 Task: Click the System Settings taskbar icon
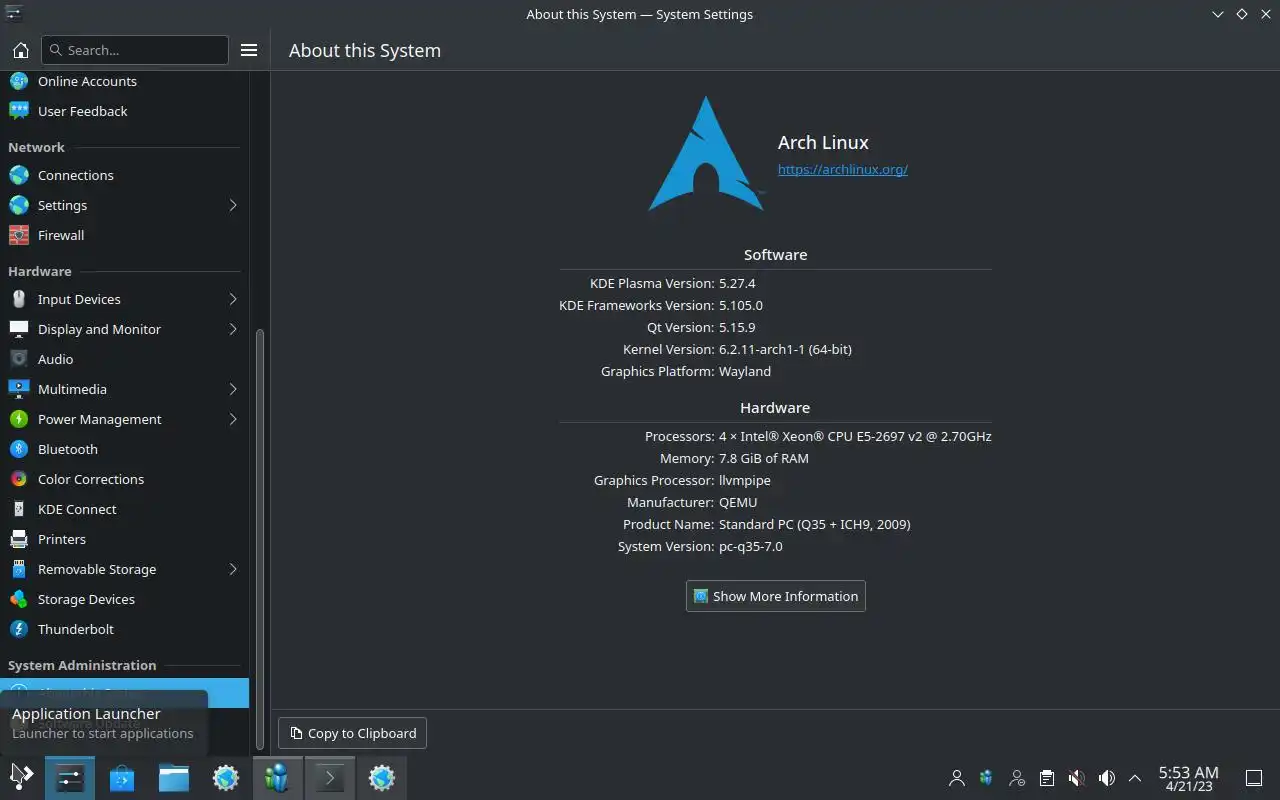[x=70, y=777]
